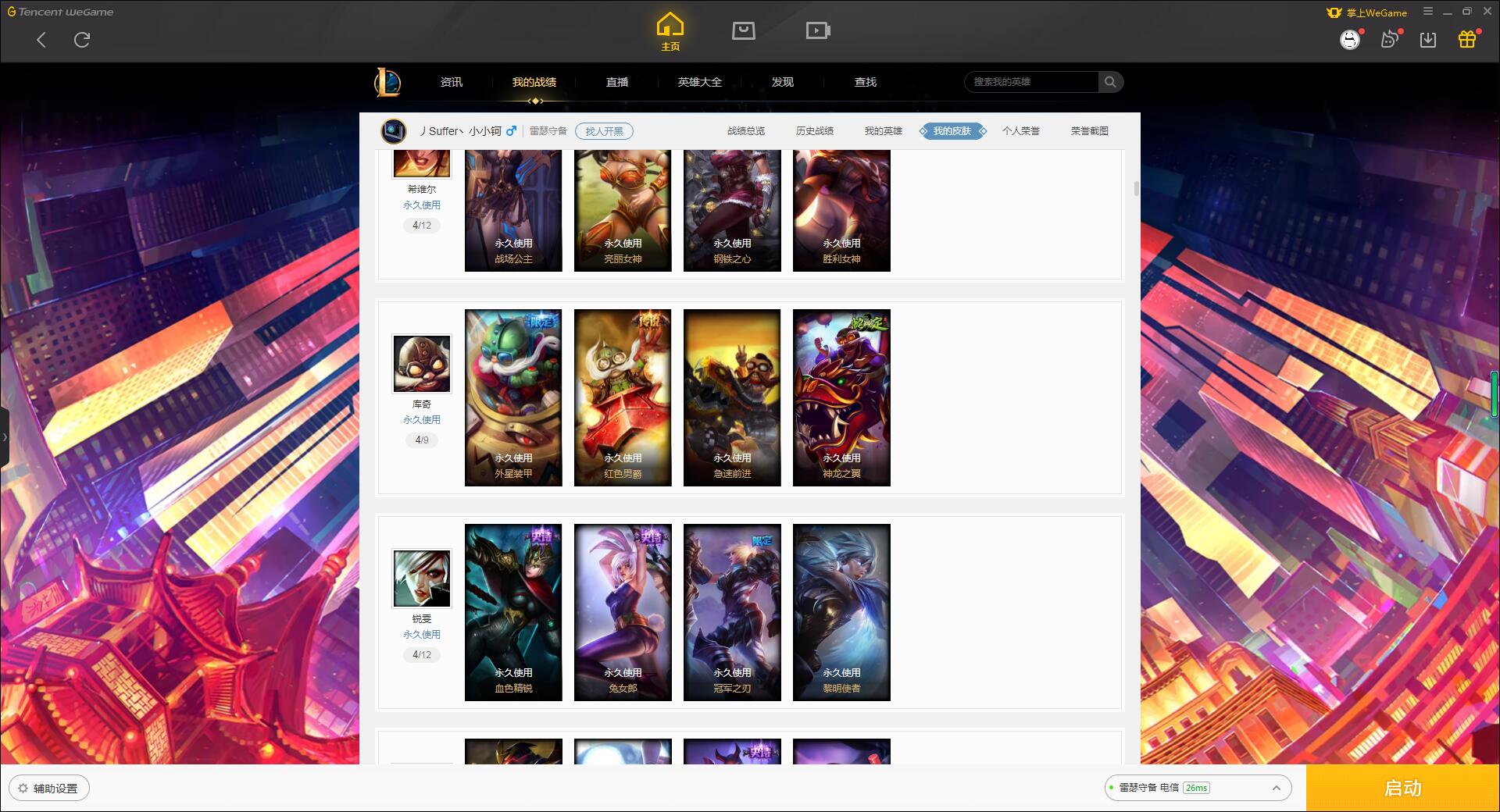This screenshot has width=1500, height=812.
Task: Click the male gender icon beside name
Action: tap(512, 131)
